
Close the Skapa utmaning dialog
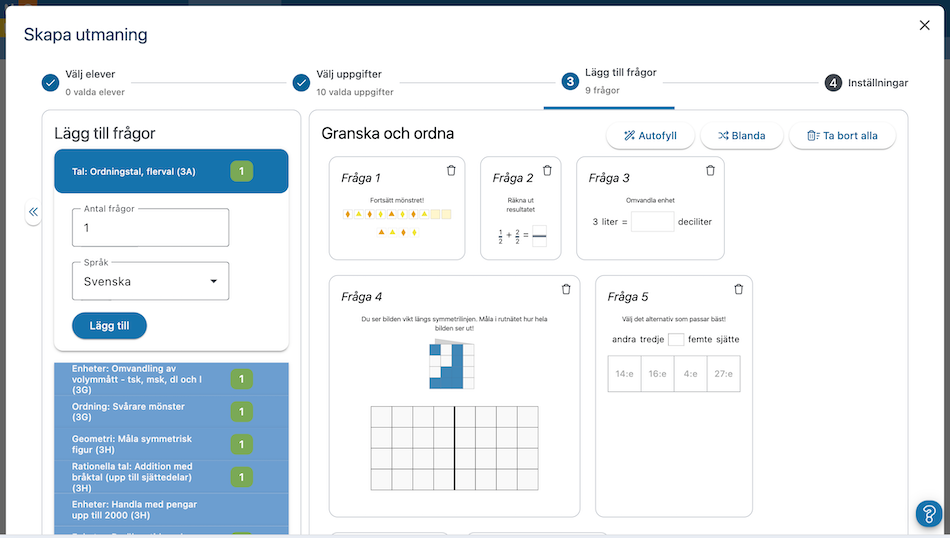coord(925,25)
